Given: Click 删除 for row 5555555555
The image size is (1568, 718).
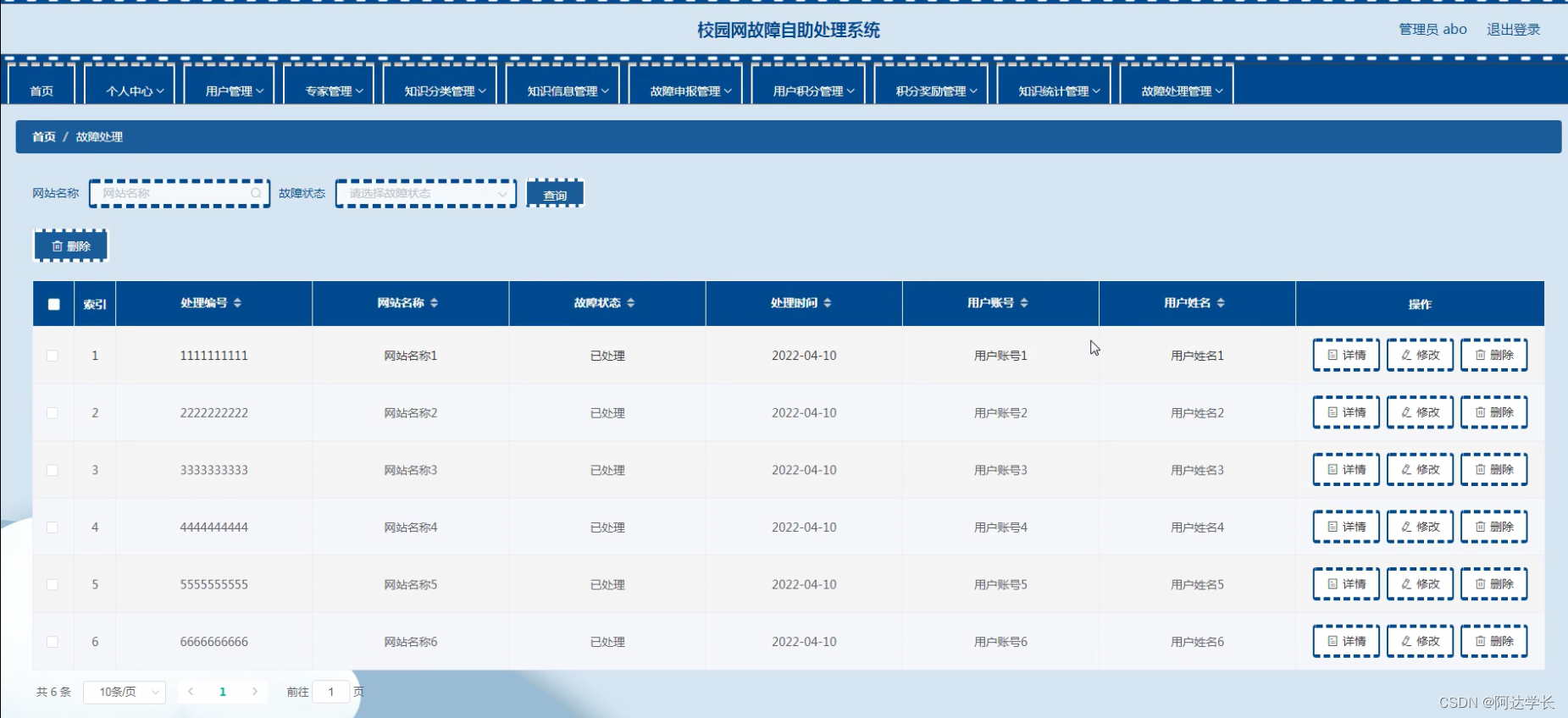Looking at the screenshot, I should [x=1494, y=584].
